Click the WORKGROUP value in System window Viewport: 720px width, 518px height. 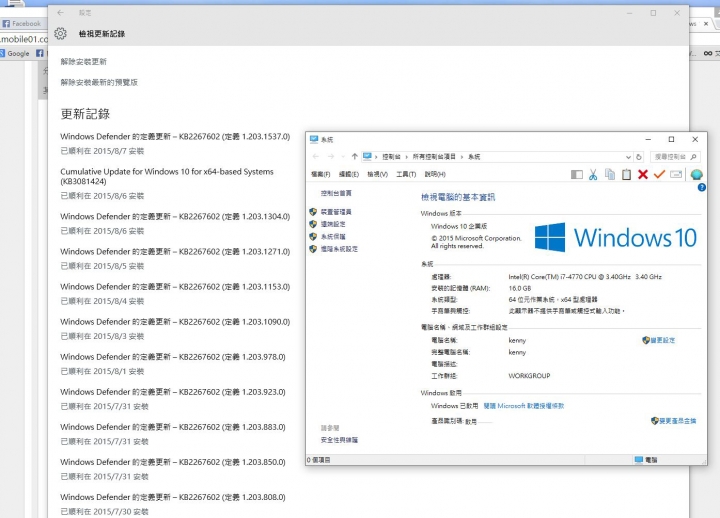pyautogui.click(x=529, y=376)
